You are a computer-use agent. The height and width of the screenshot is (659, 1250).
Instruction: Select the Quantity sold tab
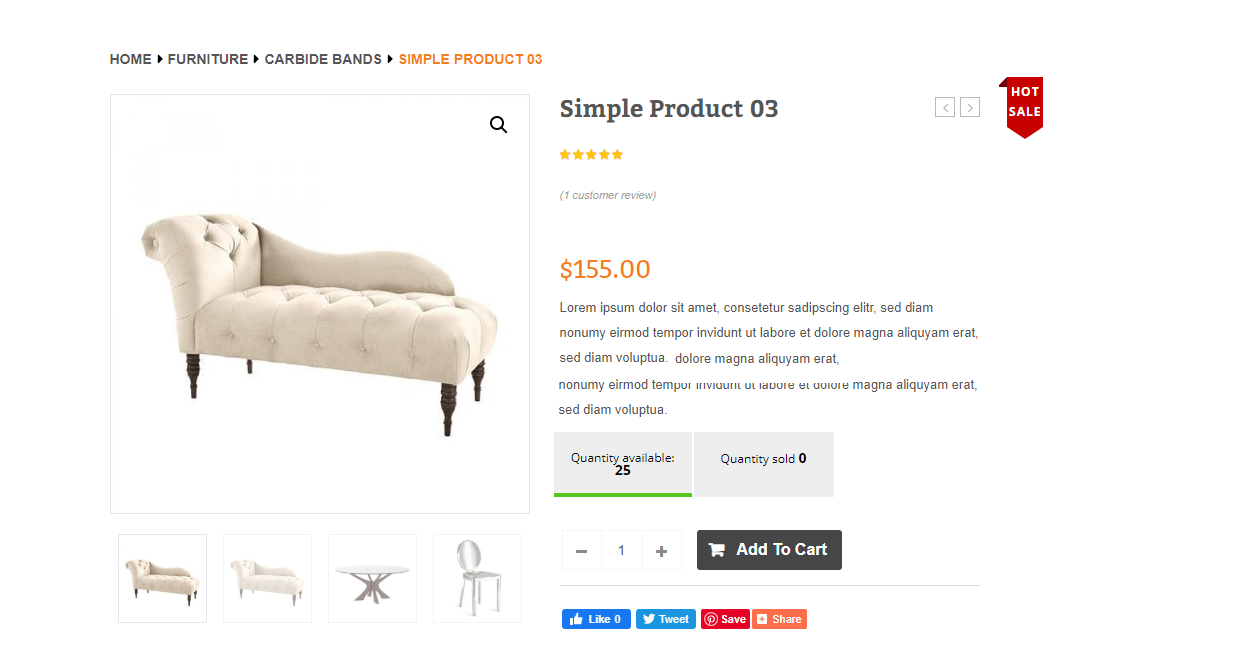tap(764, 464)
